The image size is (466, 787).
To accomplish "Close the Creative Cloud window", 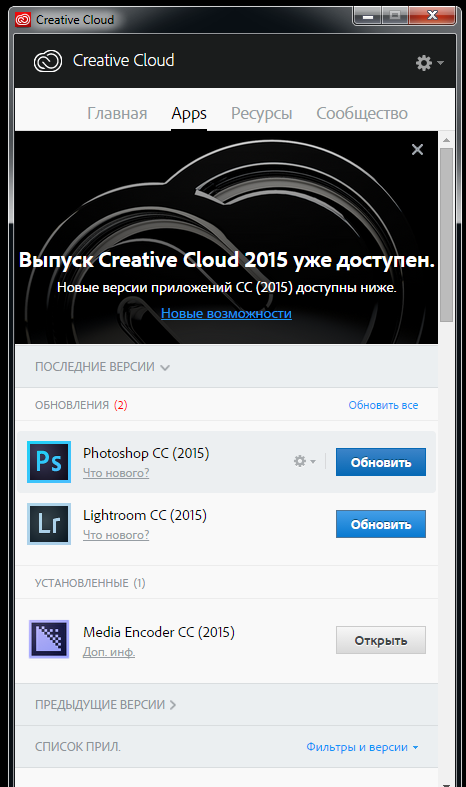I will 432,16.
